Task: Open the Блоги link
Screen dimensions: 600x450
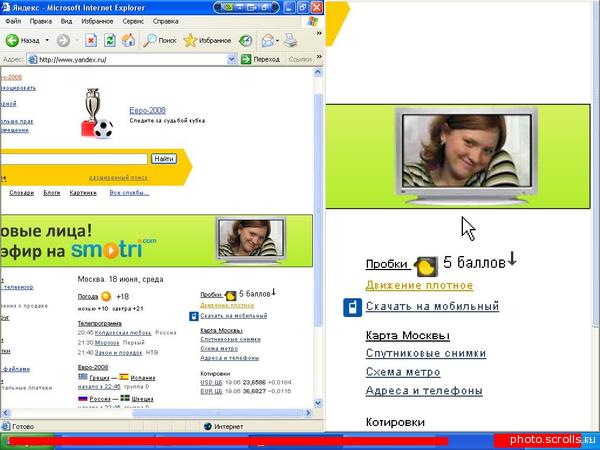Action: click(x=52, y=193)
